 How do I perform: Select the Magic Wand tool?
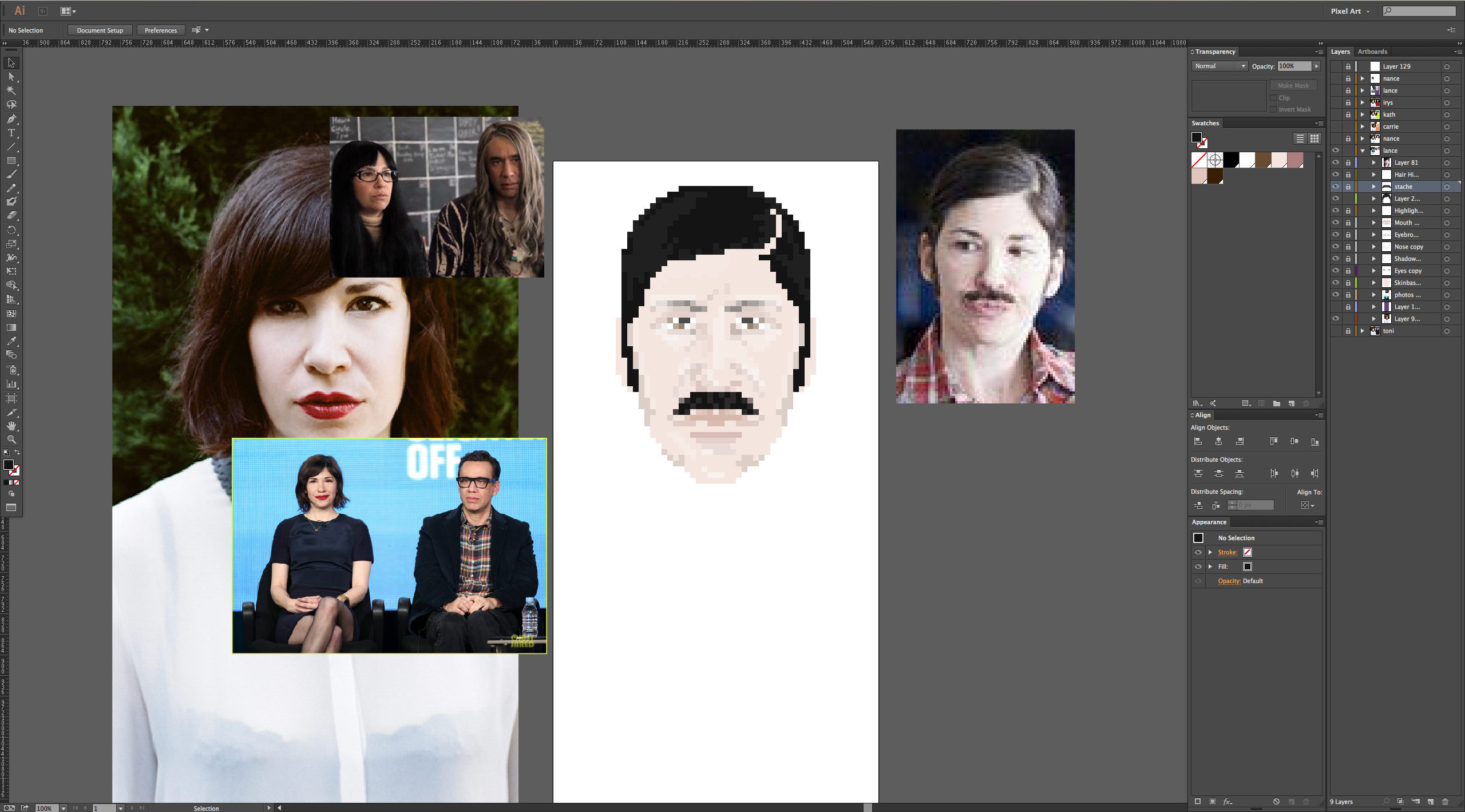(11, 90)
